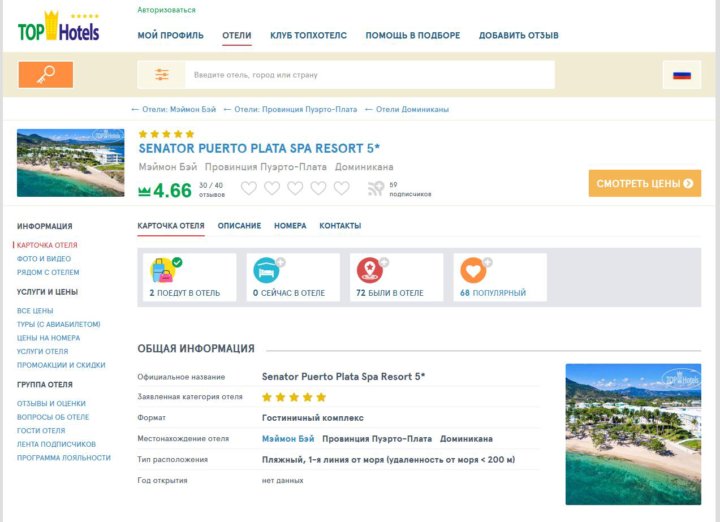Click the orange heart 'Популярный' icon
Viewport: 720px width, 522px height.
pos(473,270)
